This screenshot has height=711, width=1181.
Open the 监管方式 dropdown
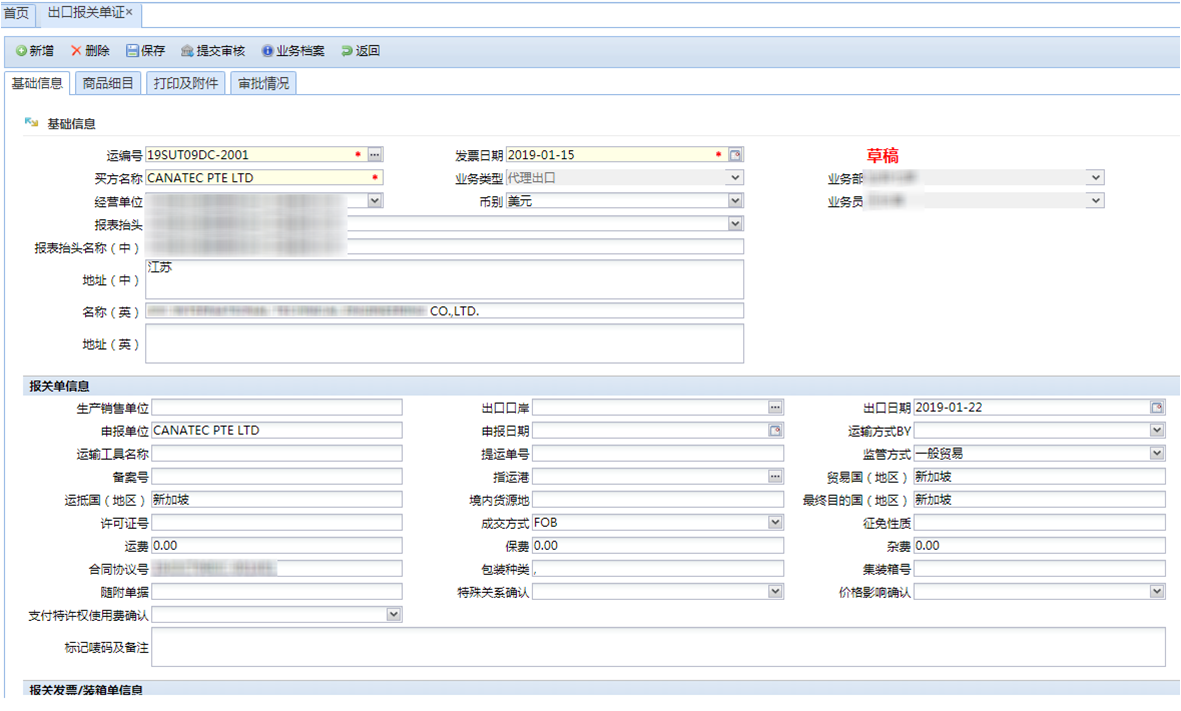point(1157,454)
